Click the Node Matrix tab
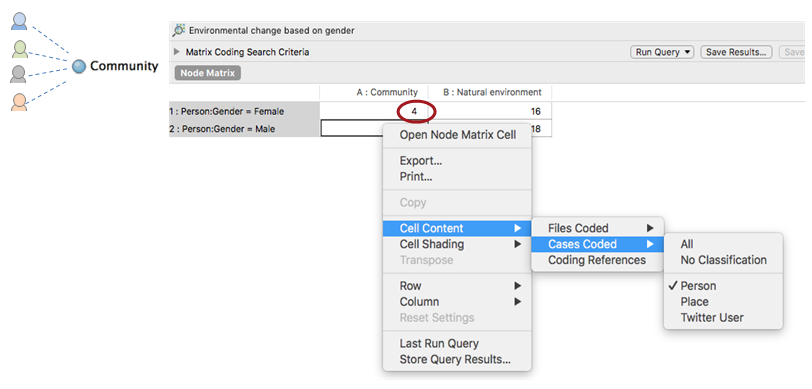812x389 pixels. tap(207, 73)
